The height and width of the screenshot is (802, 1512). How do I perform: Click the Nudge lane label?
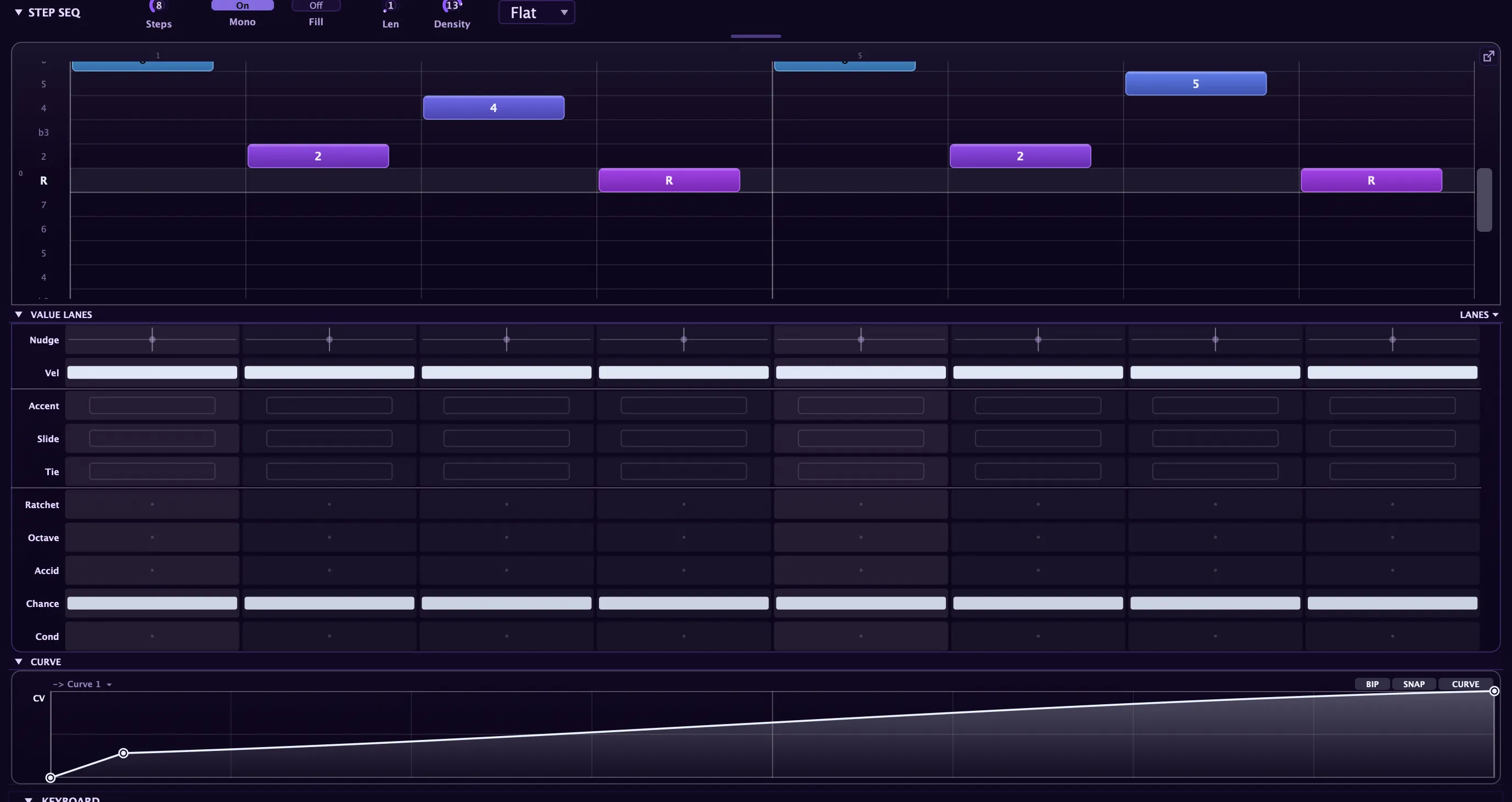[x=44, y=340]
